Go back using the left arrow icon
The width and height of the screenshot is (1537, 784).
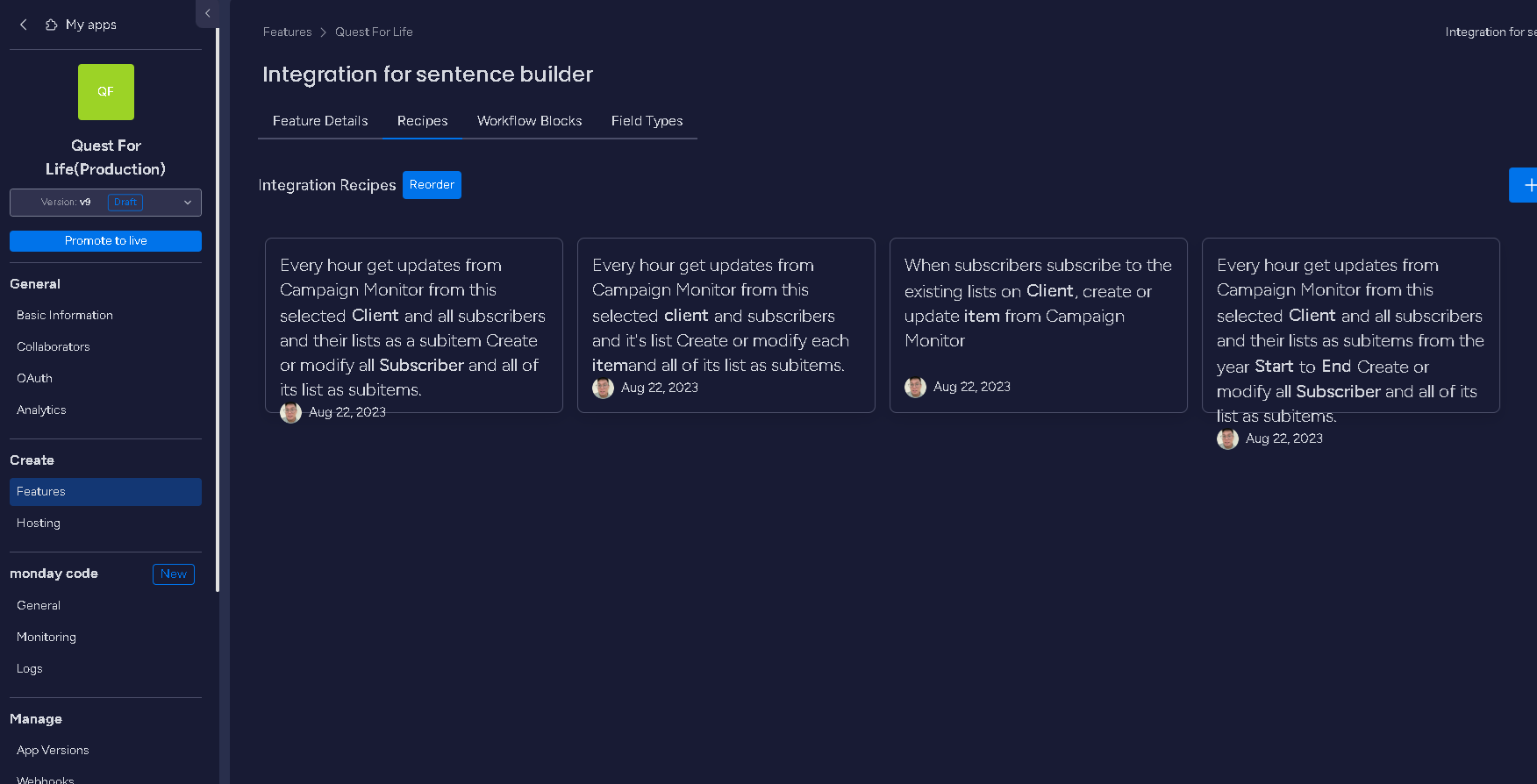(x=24, y=25)
